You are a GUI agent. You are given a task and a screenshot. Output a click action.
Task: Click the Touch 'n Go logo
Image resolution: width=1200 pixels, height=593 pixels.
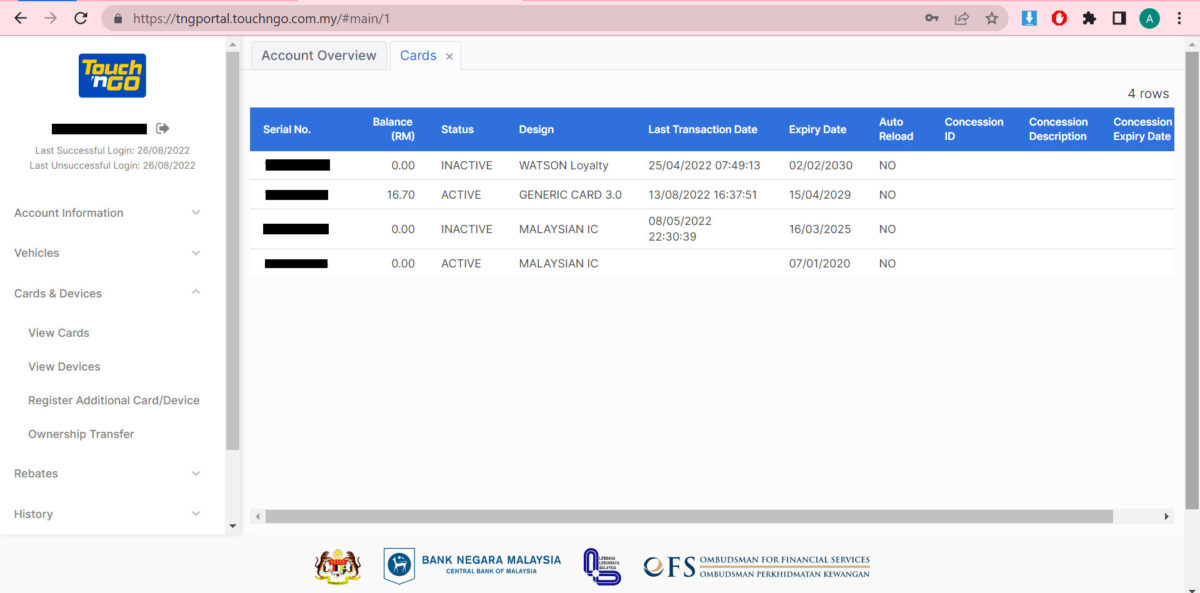pos(112,76)
